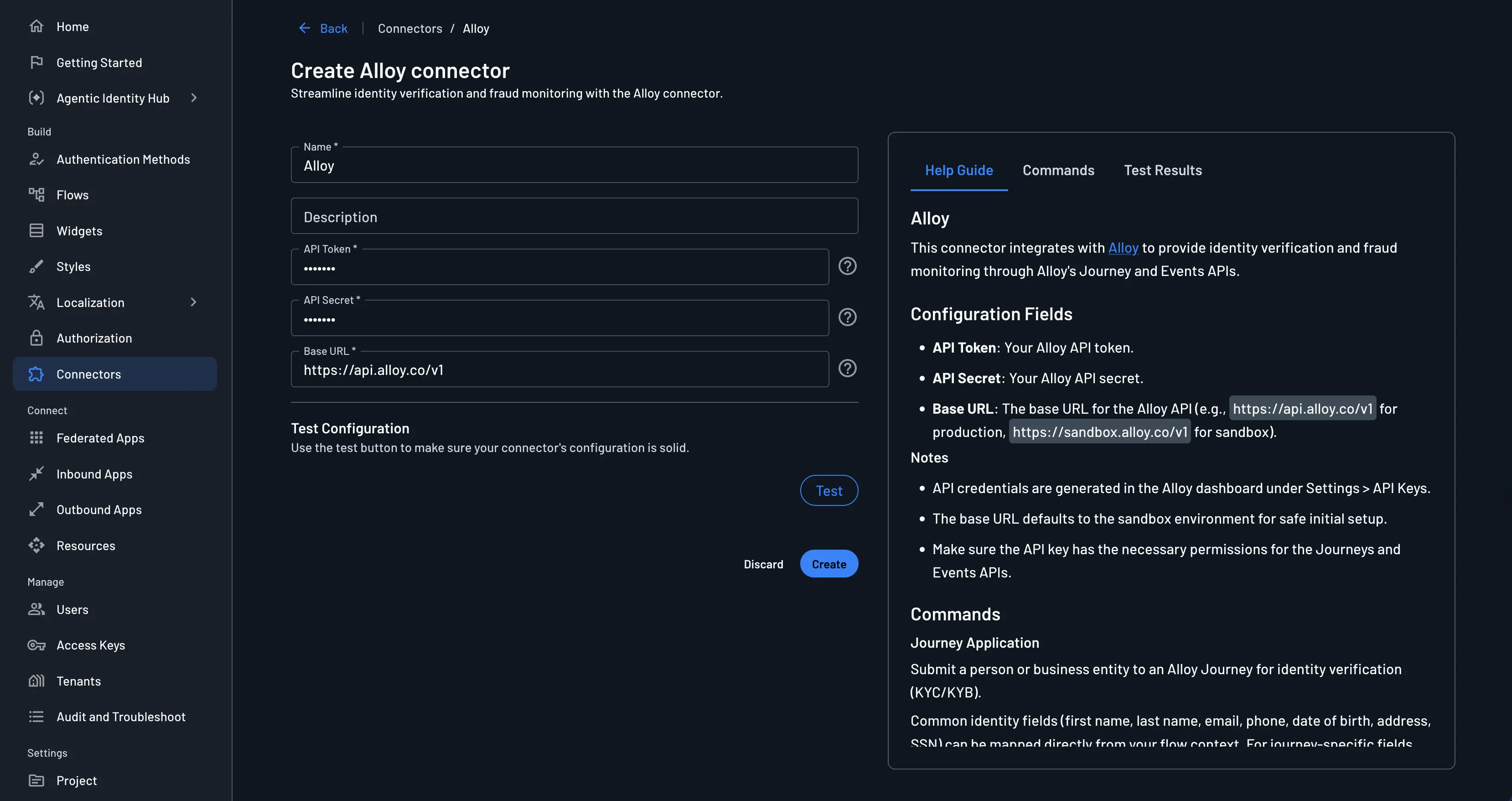Click the Create button
The image size is (1512, 801).
[829, 564]
